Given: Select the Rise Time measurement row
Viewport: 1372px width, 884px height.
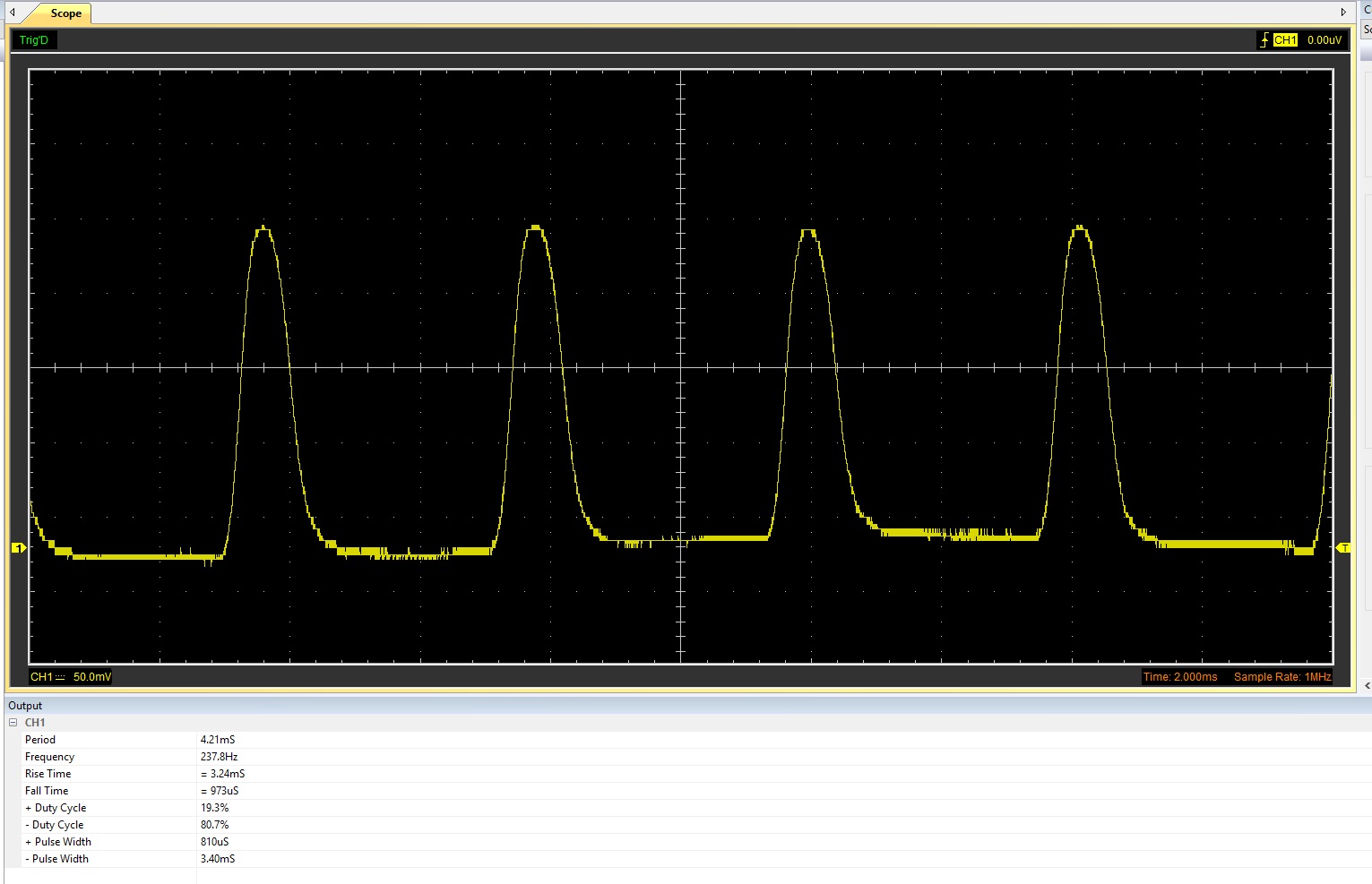Looking at the screenshot, I should click(x=47, y=774).
